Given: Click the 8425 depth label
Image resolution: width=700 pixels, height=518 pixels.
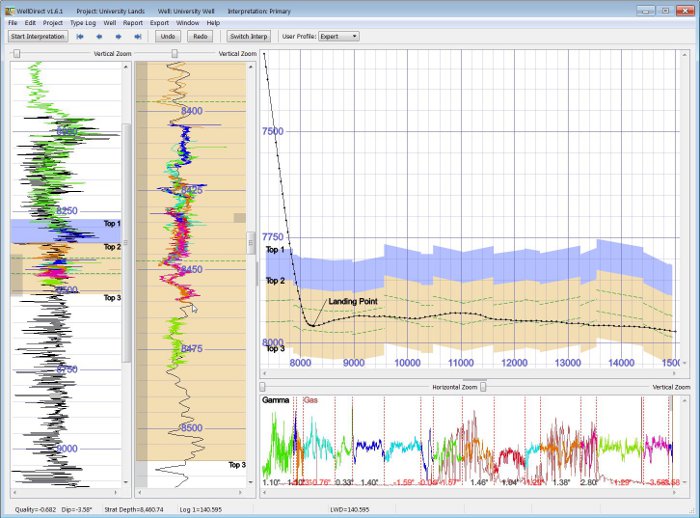Looking at the screenshot, I should tap(192, 190).
